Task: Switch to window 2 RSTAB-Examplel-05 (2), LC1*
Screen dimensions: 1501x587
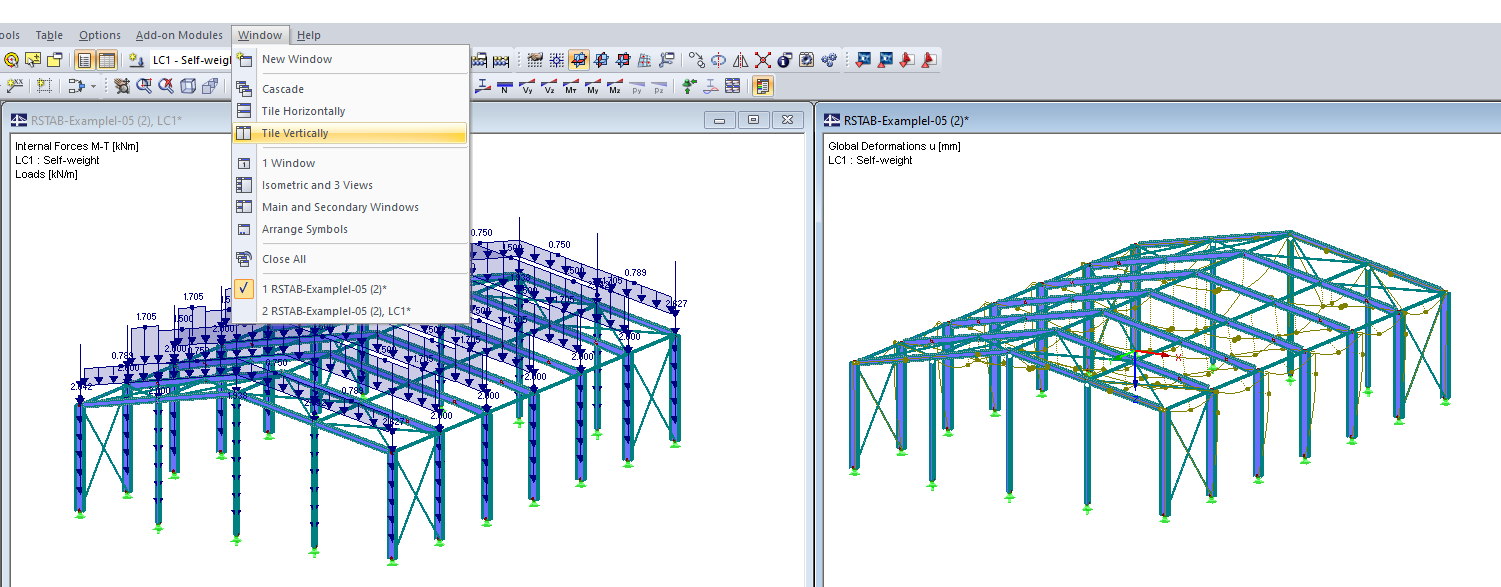Action: click(x=349, y=311)
